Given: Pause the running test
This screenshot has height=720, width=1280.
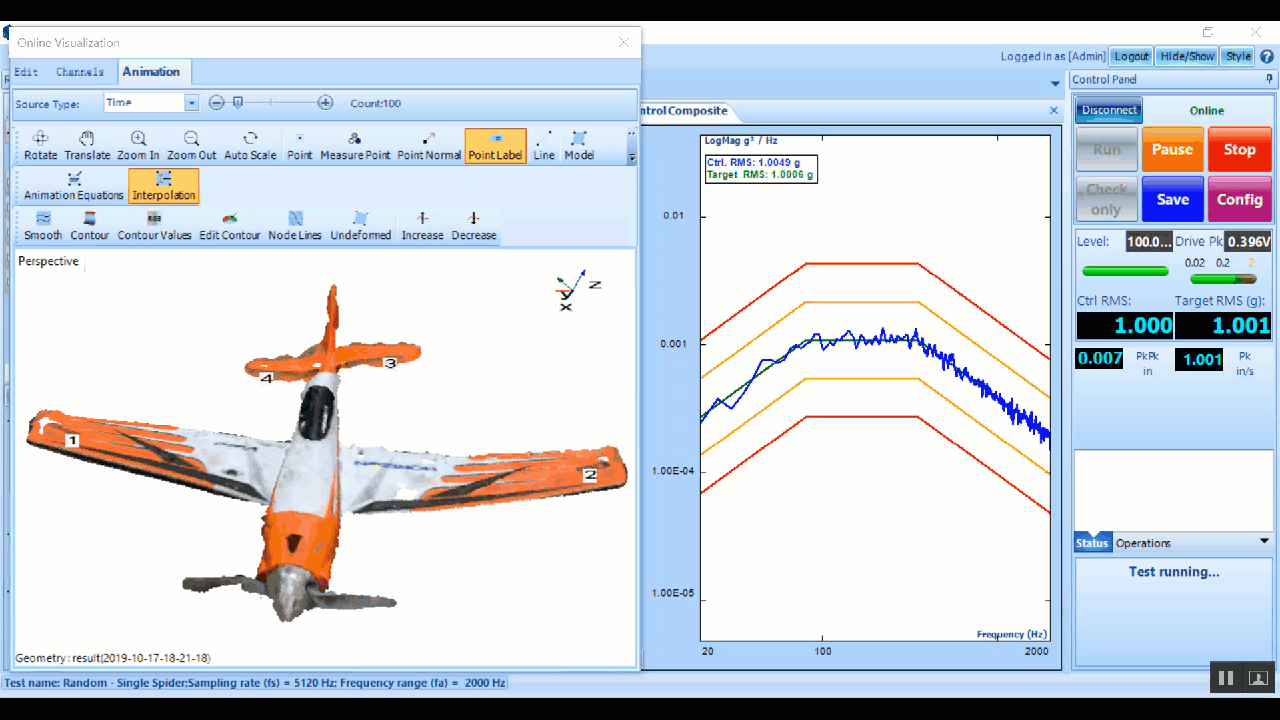Looking at the screenshot, I should click(x=1172, y=149).
